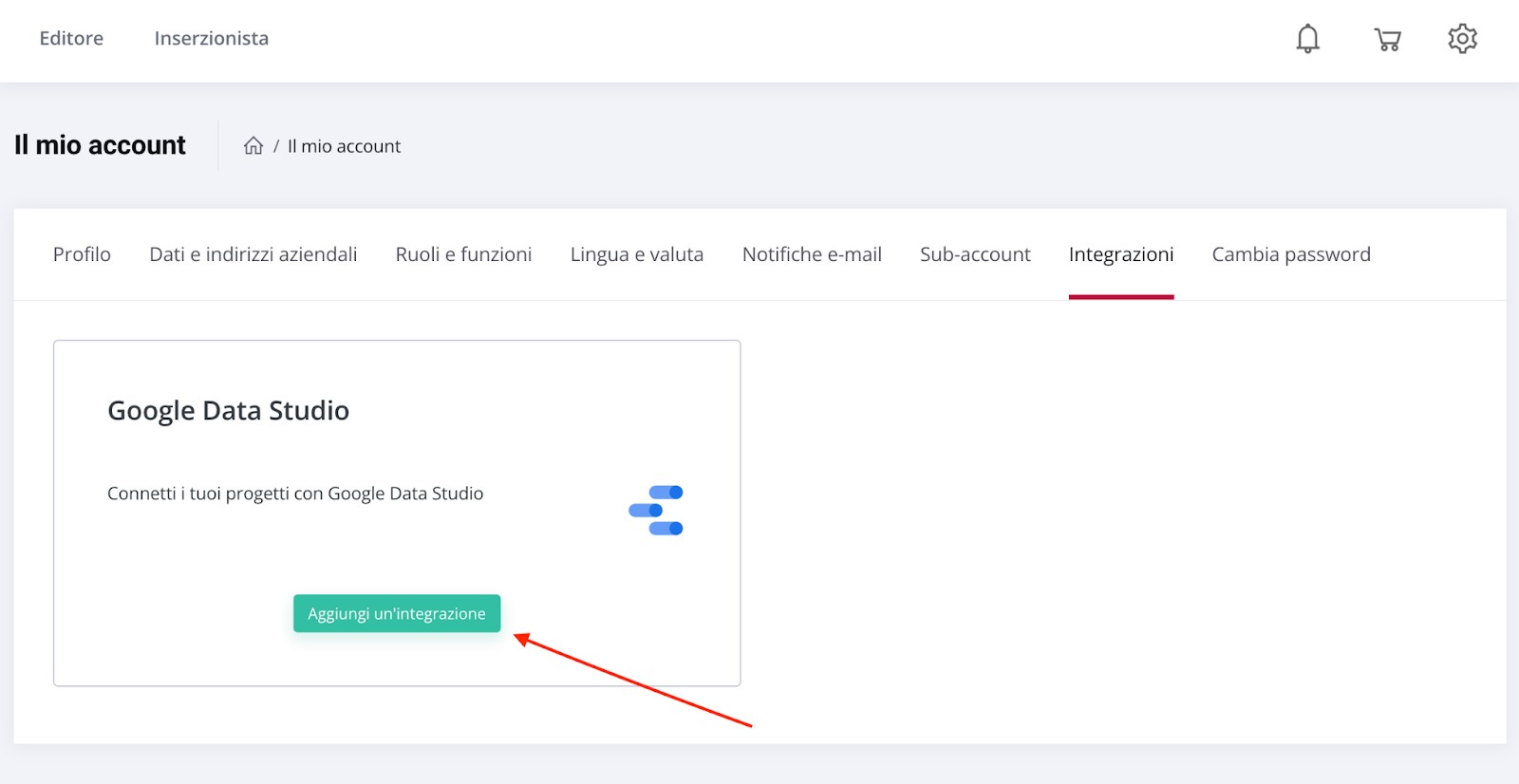Open the Dati e indirizzi aziendali tab

pos(253,254)
